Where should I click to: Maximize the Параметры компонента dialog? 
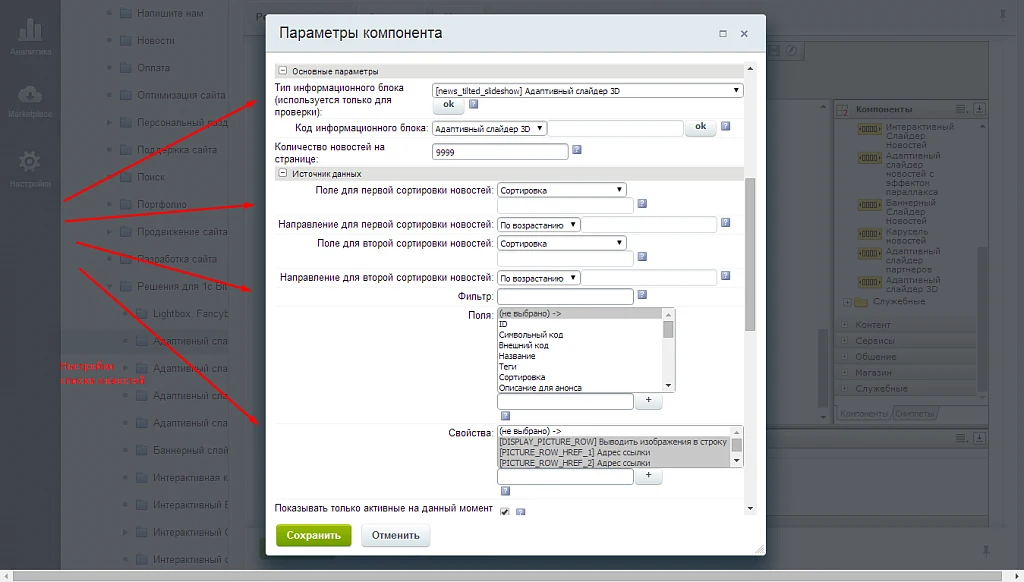click(723, 33)
